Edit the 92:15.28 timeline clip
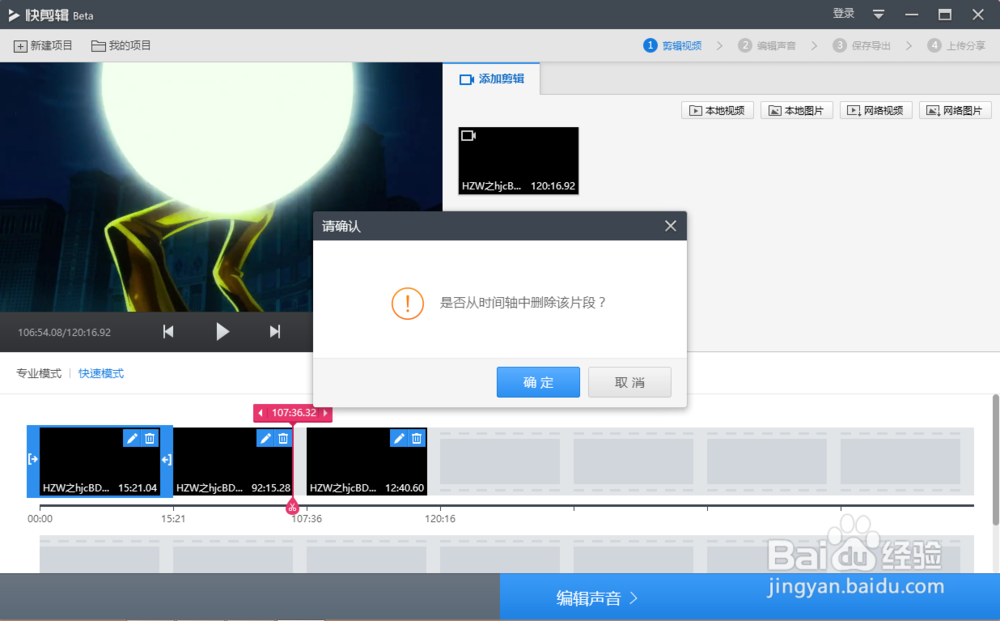This screenshot has width=1000, height=621. tap(265, 438)
